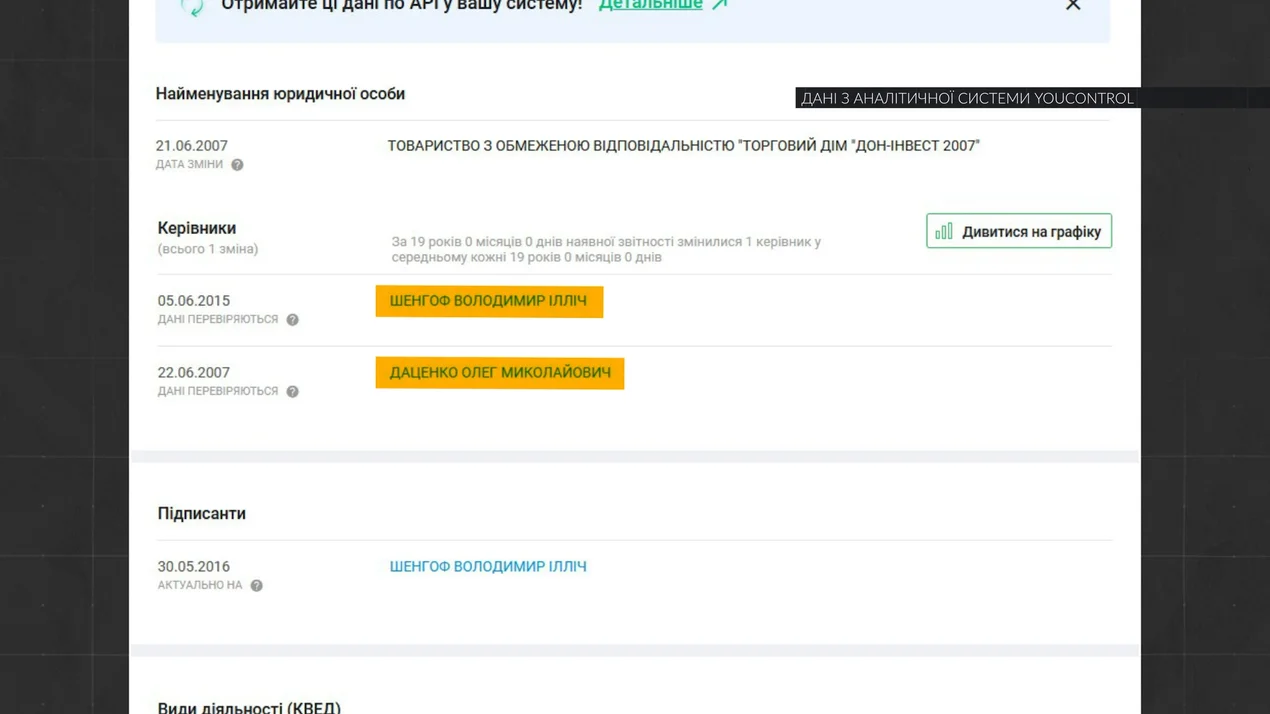Open the Детальніше link

[x=650, y=5]
